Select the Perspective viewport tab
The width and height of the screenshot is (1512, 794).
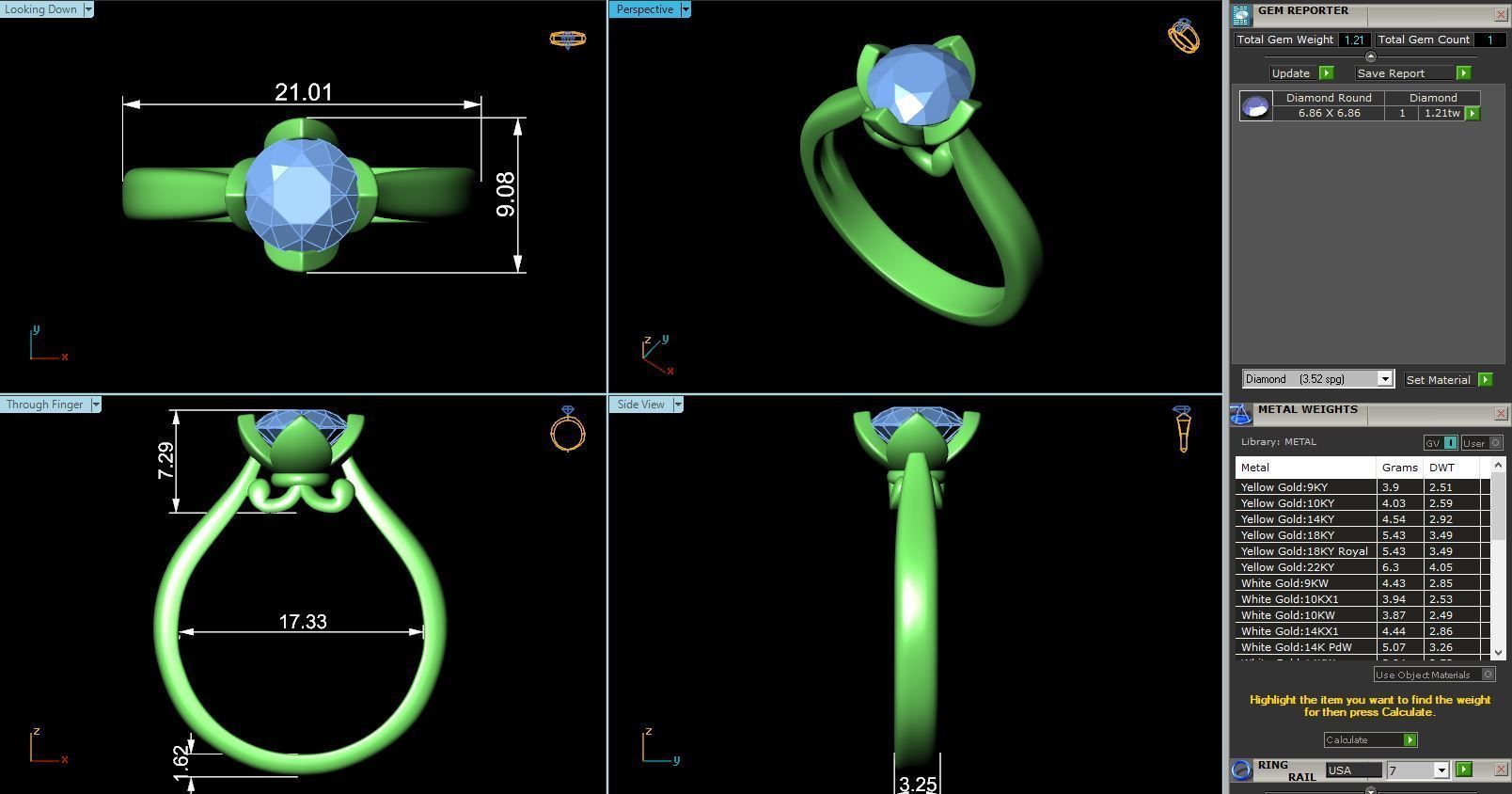[x=644, y=9]
